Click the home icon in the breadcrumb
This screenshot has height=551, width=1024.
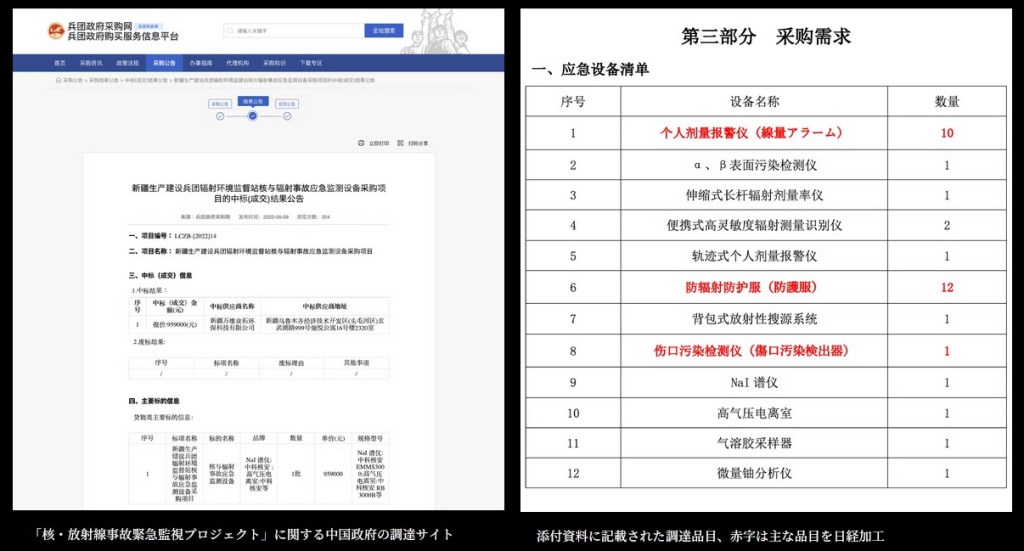[x=58, y=79]
